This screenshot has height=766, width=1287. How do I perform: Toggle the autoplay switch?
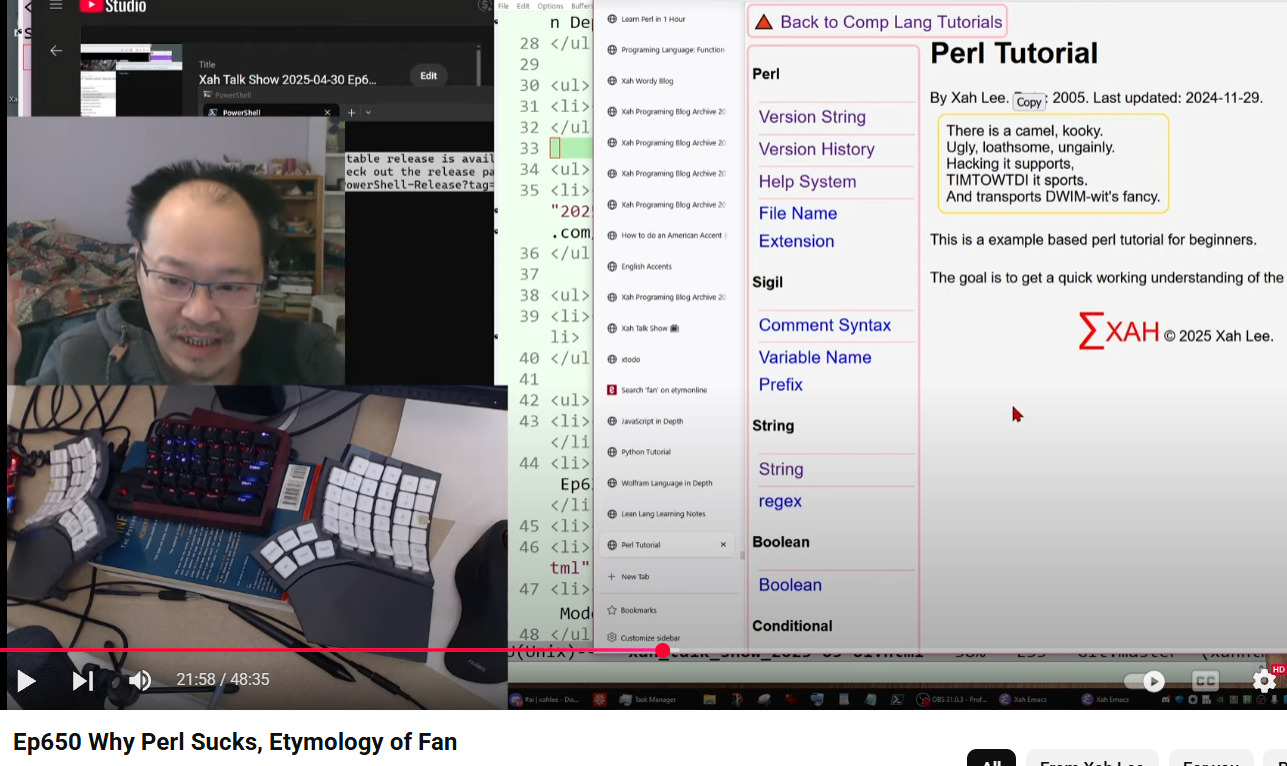[1145, 682]
